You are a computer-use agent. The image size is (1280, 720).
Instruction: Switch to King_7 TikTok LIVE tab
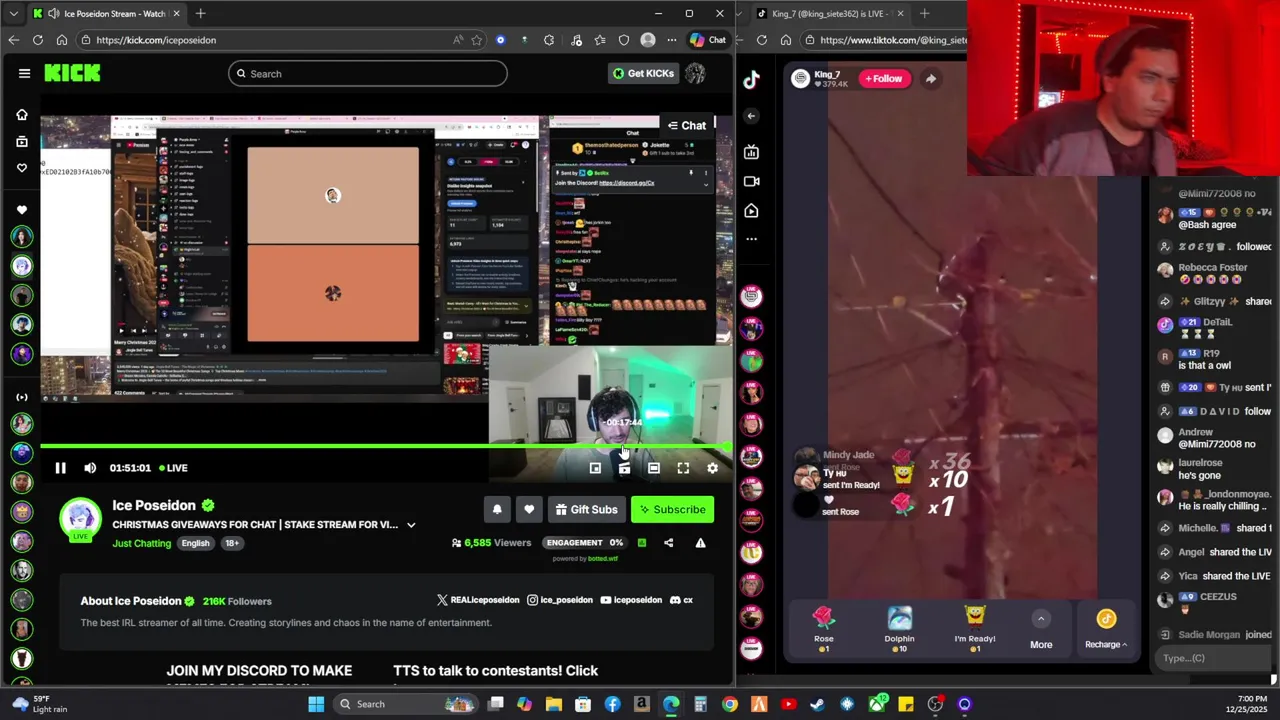[828, 14]
